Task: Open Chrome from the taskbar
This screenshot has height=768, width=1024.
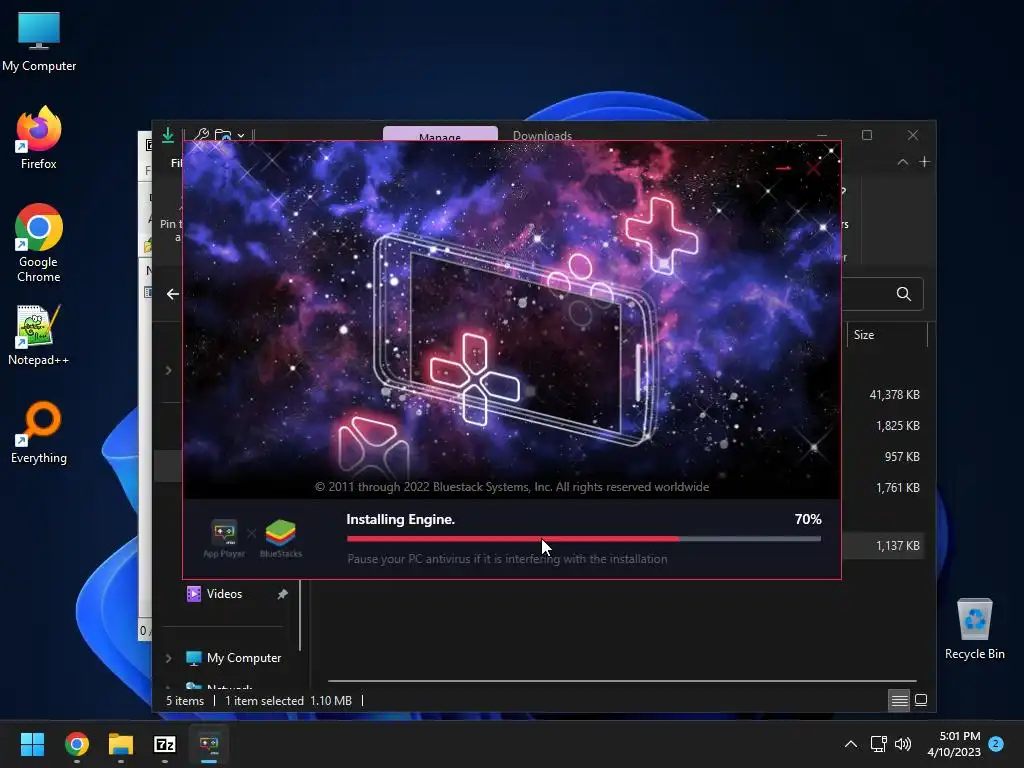Action: 77,744
